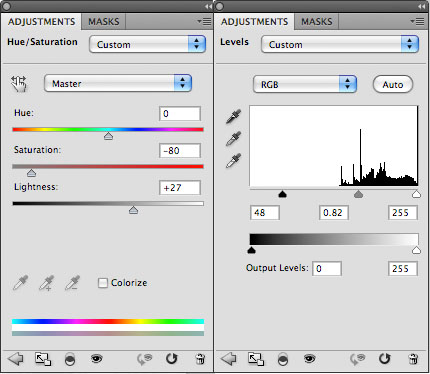
Task: Delete the Hue/Saturation adjustment layer
Action: point(200,359)
